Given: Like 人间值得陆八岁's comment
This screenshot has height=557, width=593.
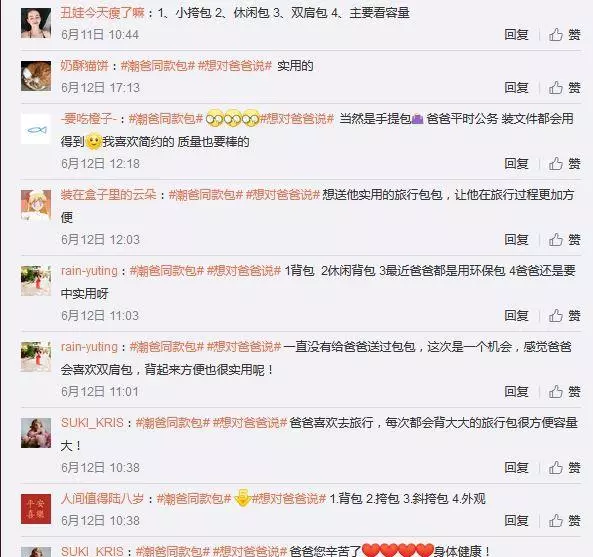Looking at the screenshot, I should 565,521.
